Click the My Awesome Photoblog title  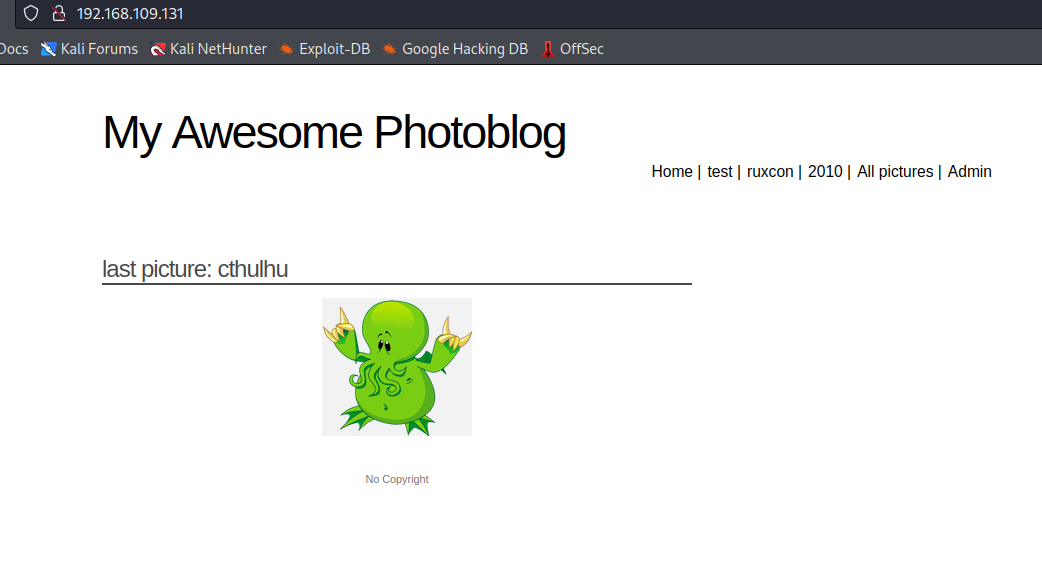point(334,133)
